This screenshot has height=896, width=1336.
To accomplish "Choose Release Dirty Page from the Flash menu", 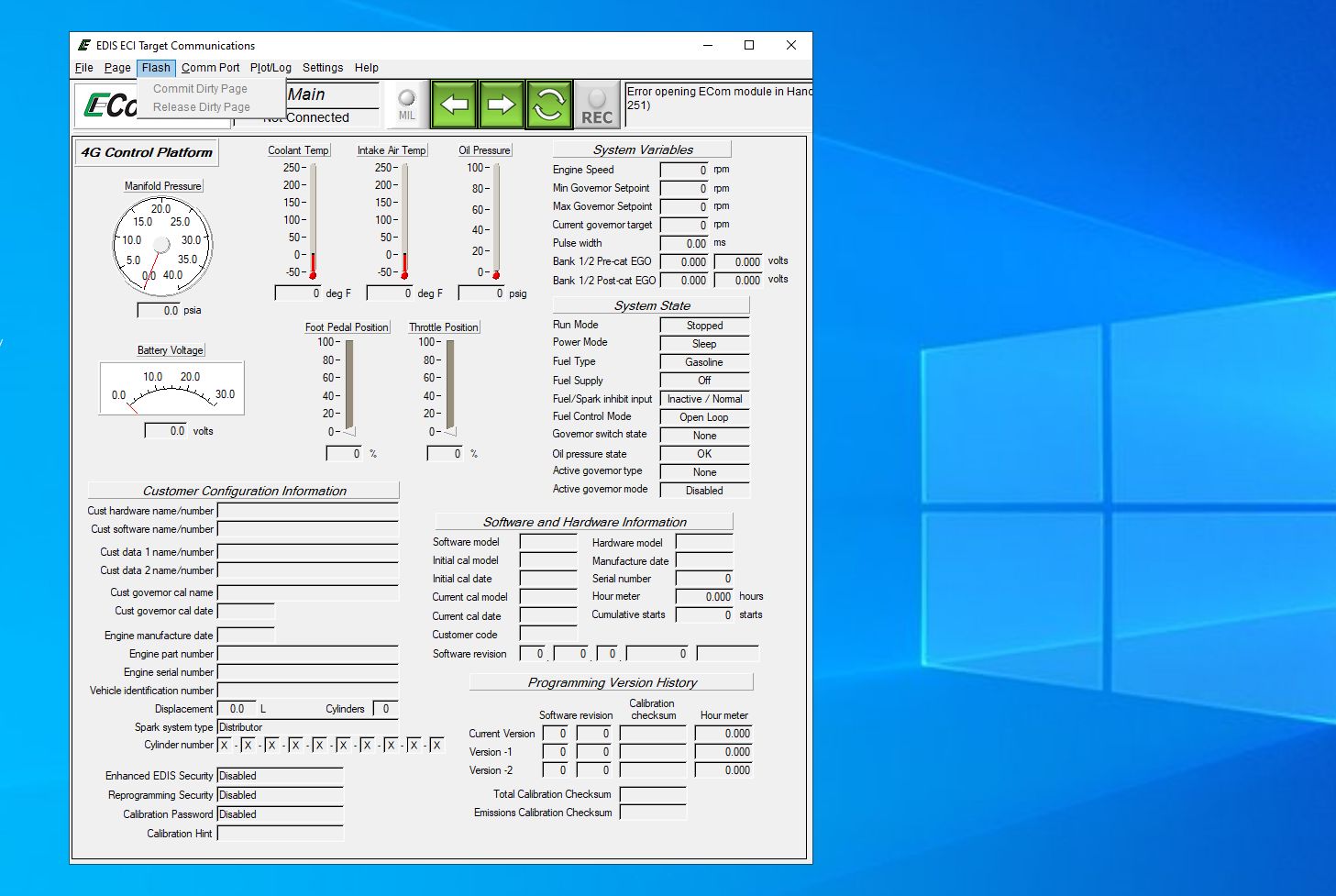I will [201, 107].
